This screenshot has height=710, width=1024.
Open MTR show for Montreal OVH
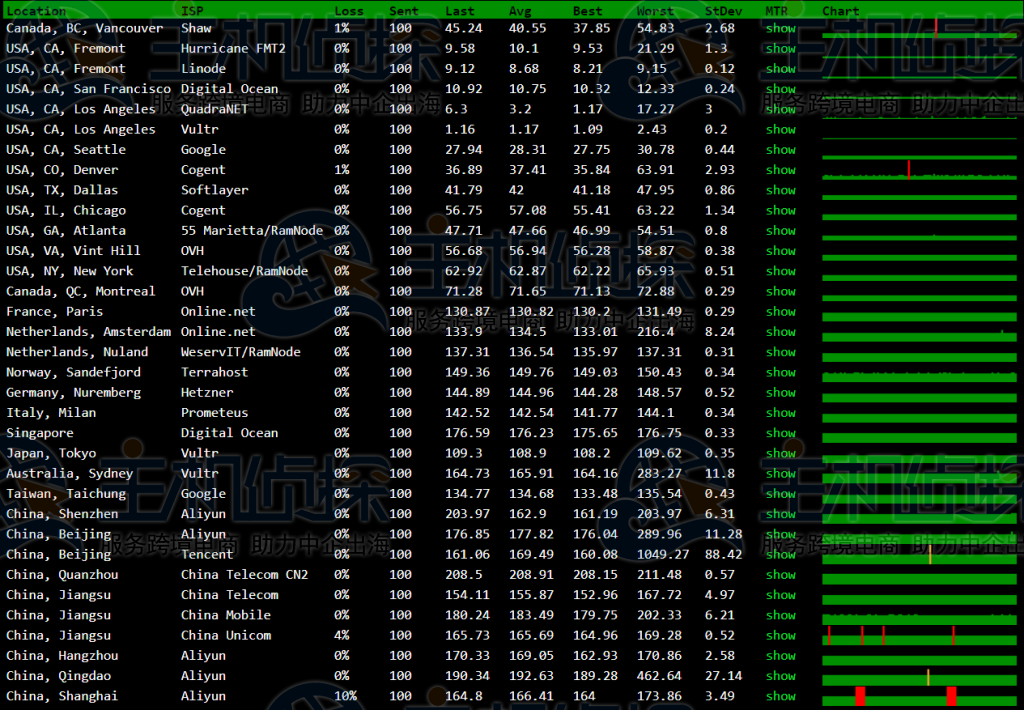click(x=780, y=291)
